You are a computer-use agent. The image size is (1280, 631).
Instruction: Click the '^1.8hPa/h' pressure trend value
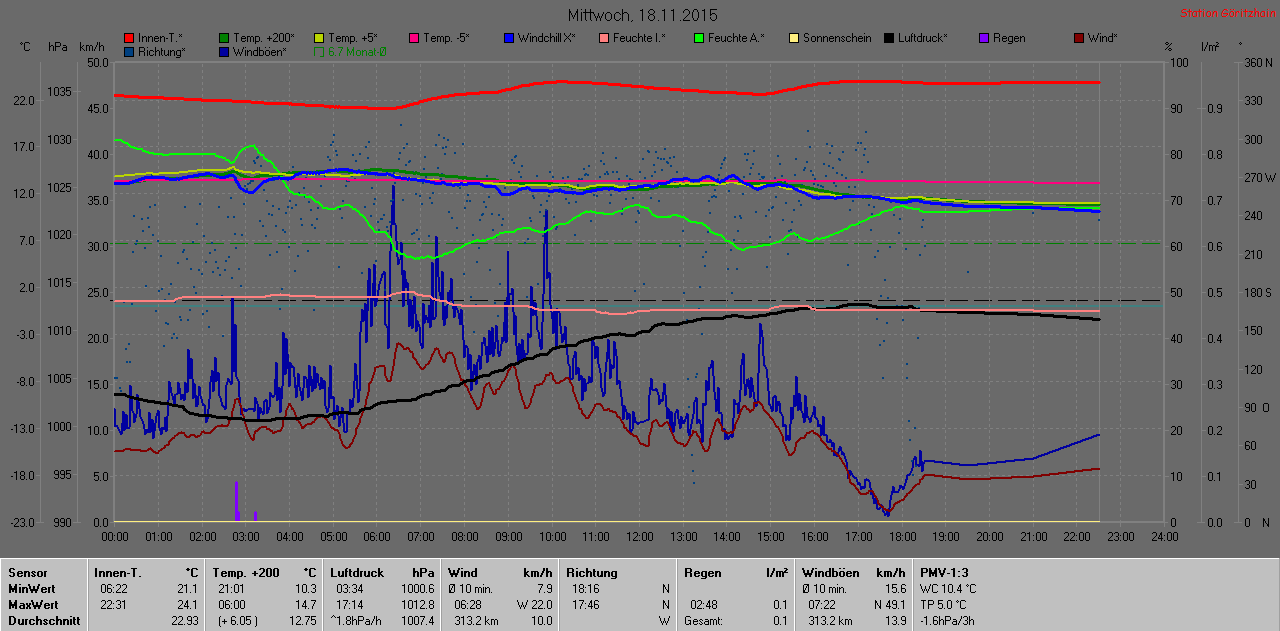(x=356, y=621)
